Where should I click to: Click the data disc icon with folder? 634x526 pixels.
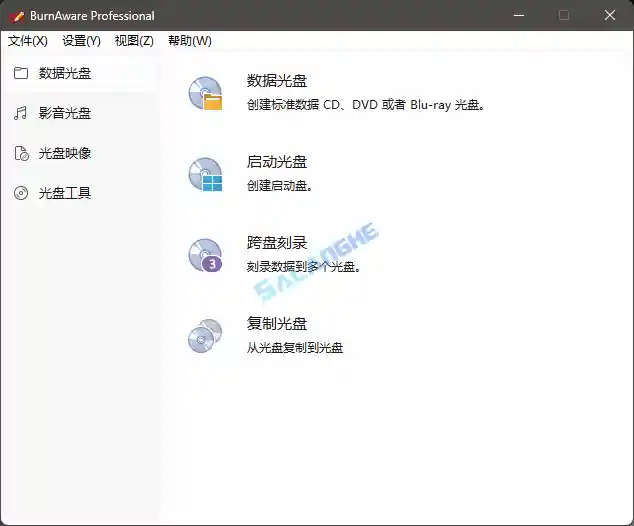click(205, 93)
